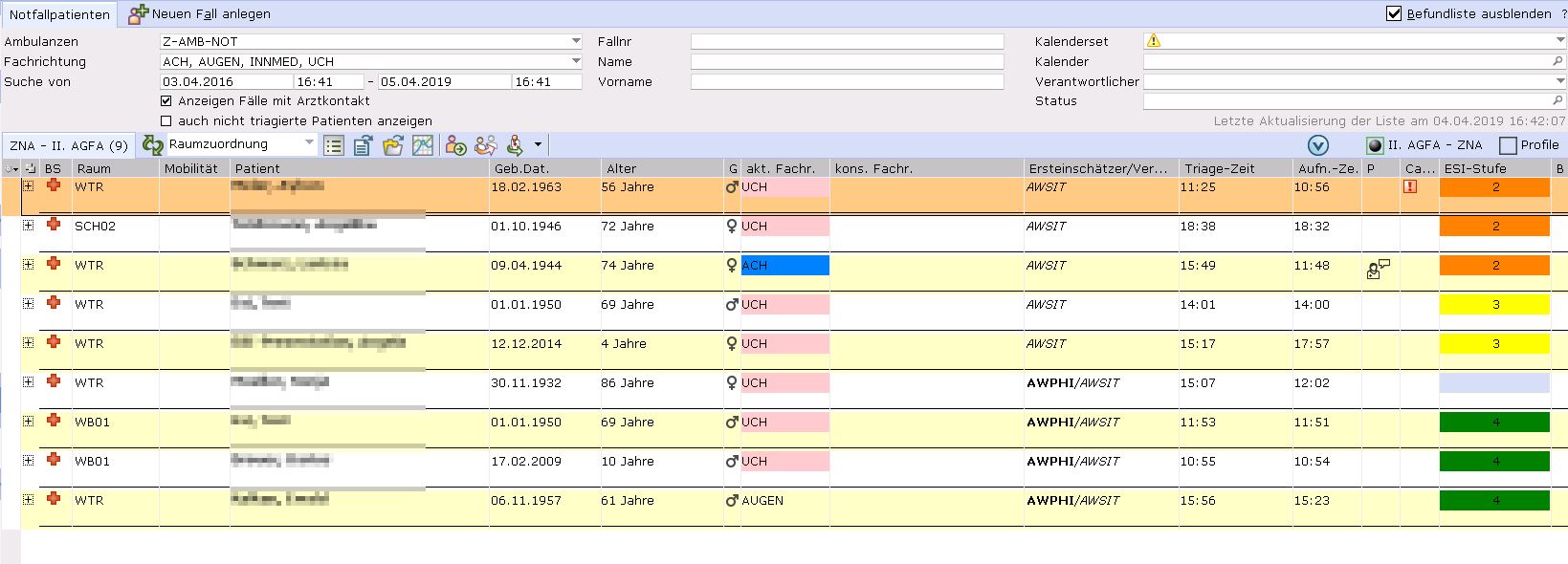
Task: Expand the row of patient born 18.02.1963
Action: 28,185
